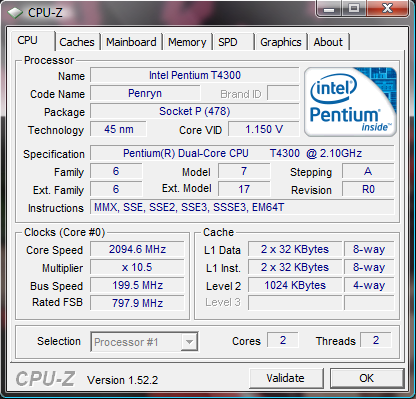The height and width of the screenshot is (399, 416).
Task: Click the Bus Speed value 199.5 MHz
Action: [137, 285]
